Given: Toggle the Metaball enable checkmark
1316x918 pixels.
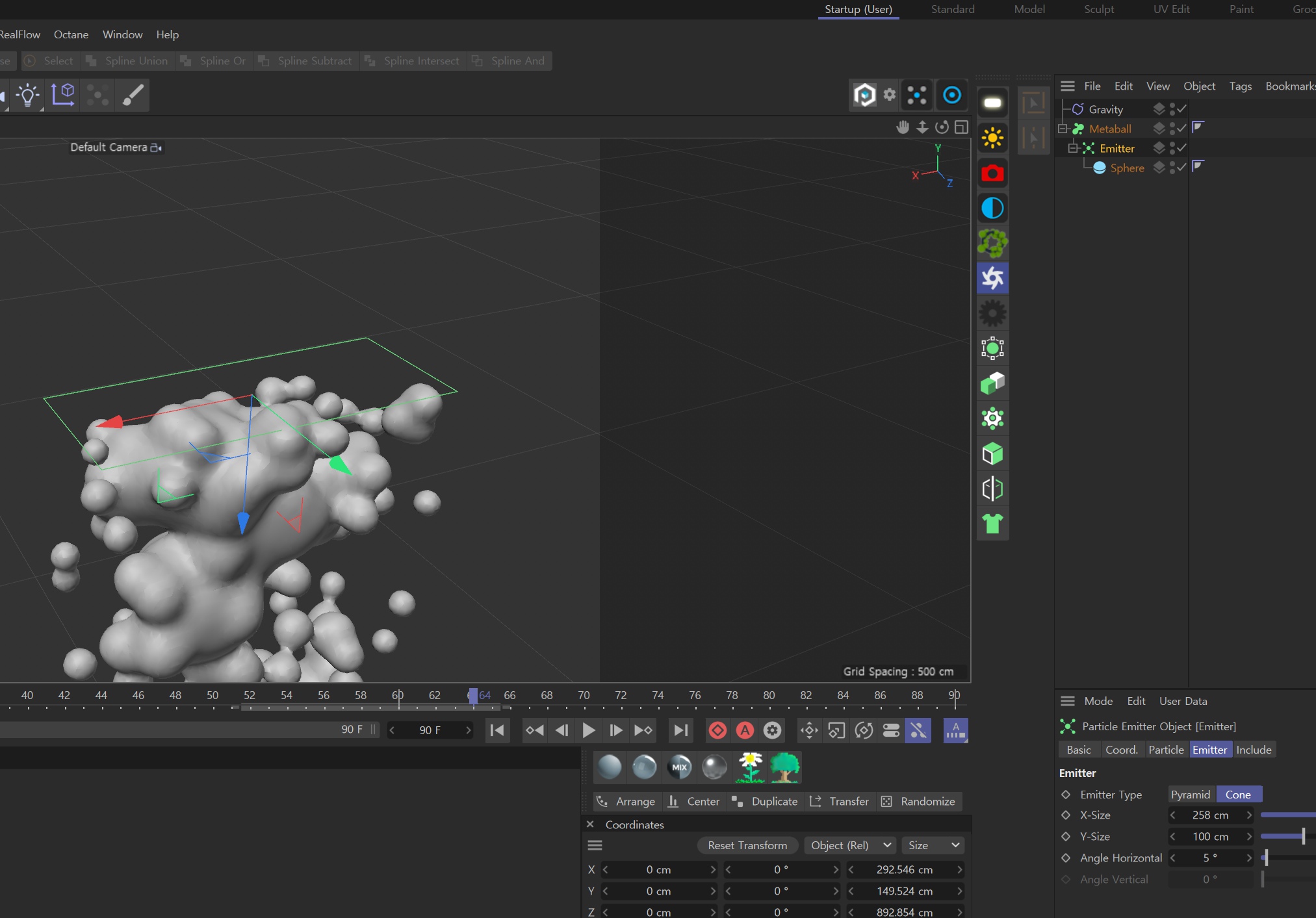Looking at the screenshot, I should pos(1182,128).
